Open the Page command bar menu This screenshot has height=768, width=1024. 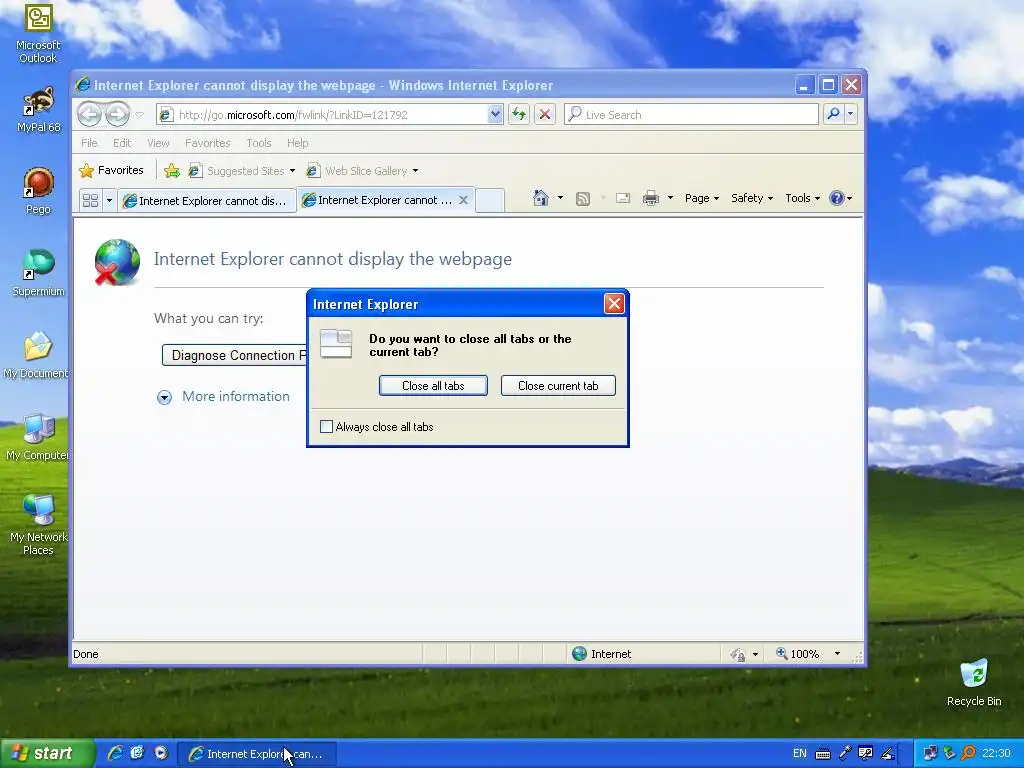point(701,198)
